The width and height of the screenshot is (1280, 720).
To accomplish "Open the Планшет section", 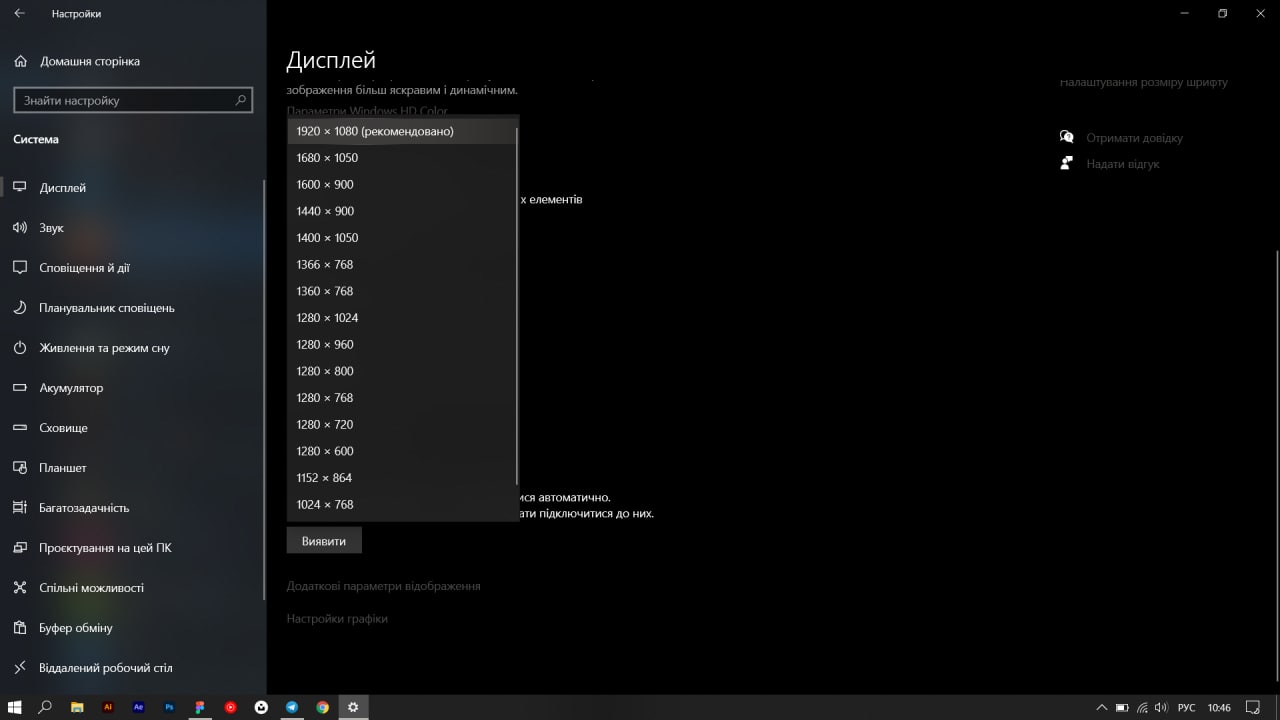I will pos(133,468).
